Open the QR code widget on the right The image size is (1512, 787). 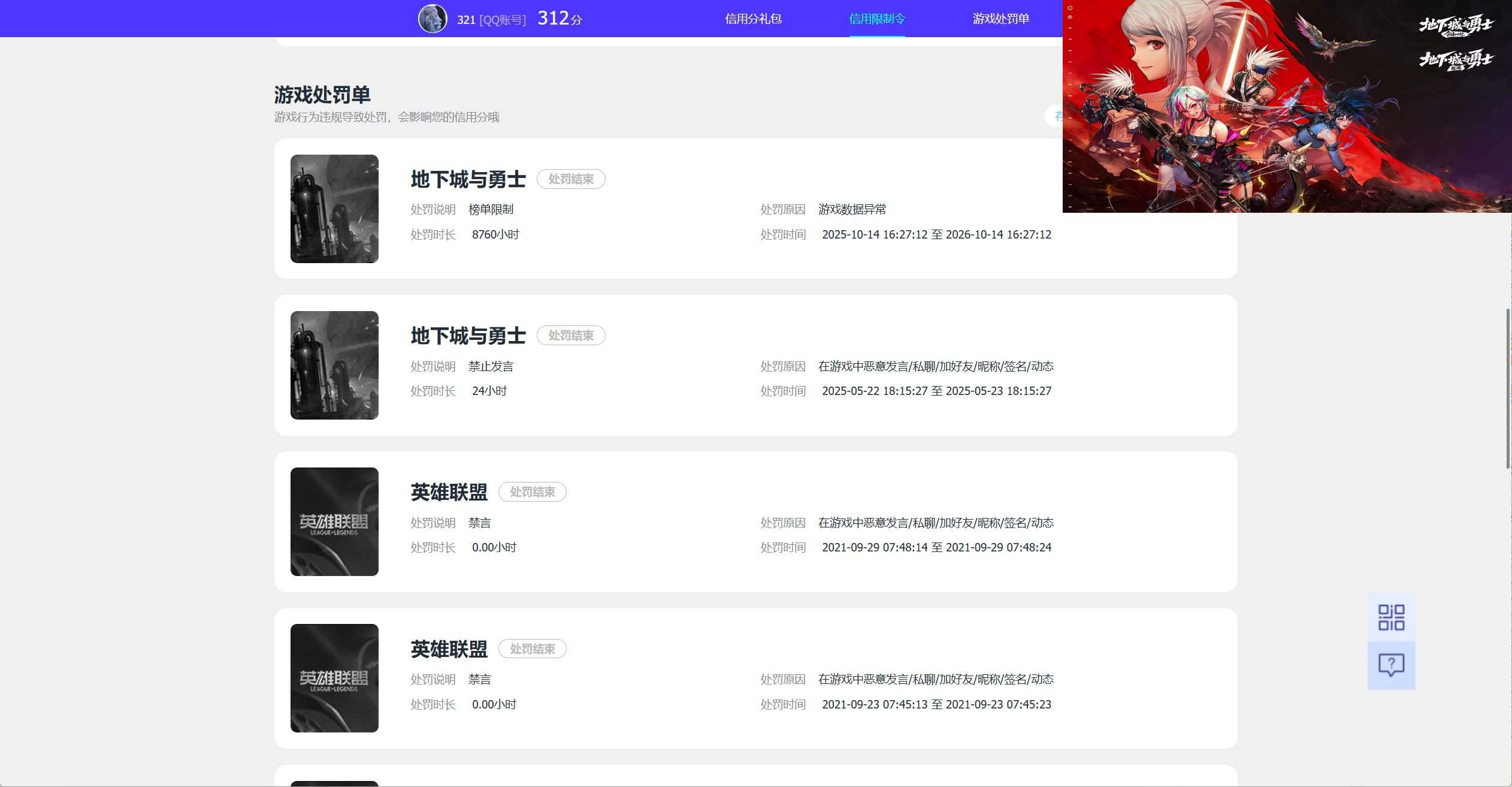pyautogui.click(x=1391, y=617)
